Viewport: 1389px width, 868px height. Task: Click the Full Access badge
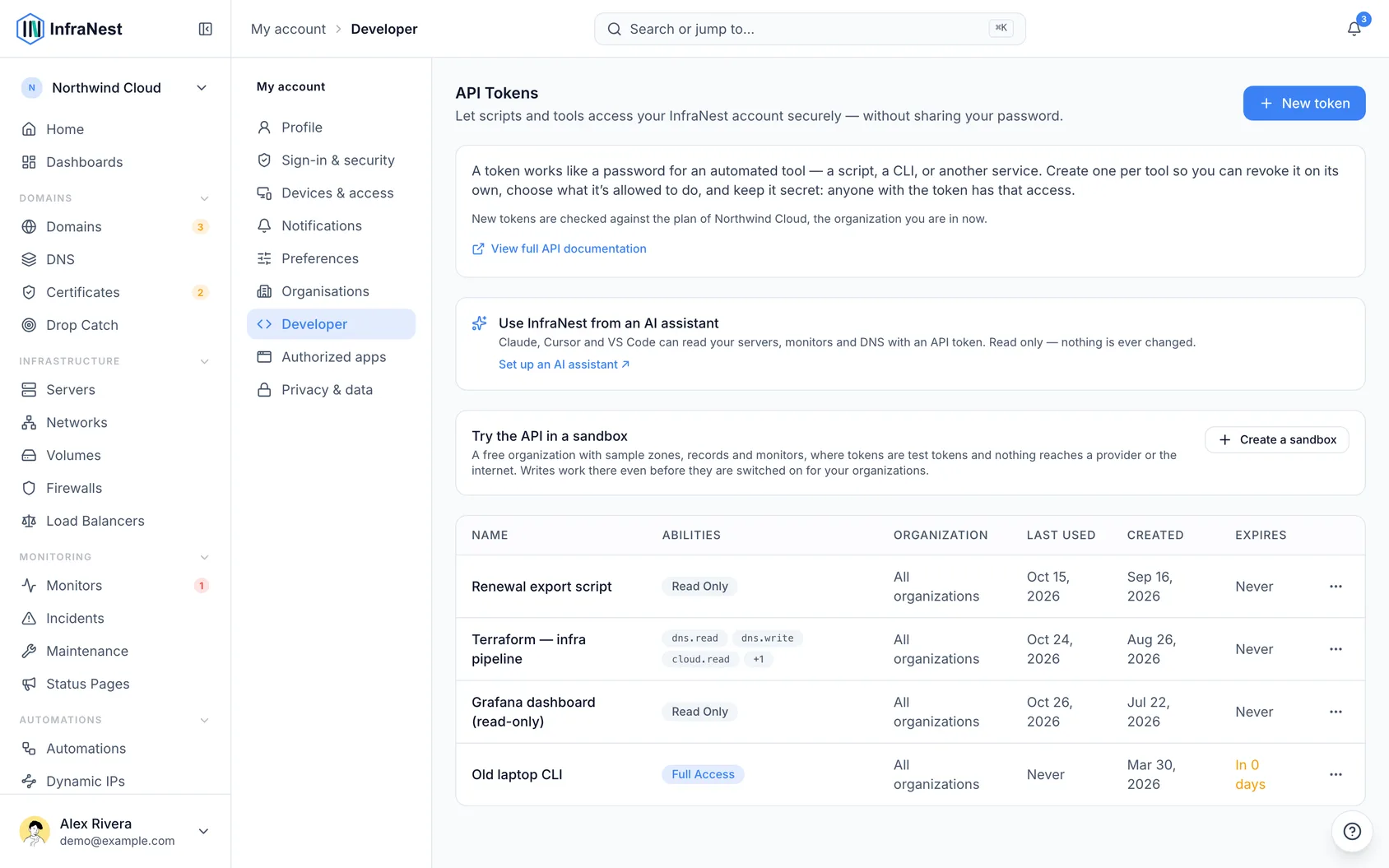(x=703, y=774)
